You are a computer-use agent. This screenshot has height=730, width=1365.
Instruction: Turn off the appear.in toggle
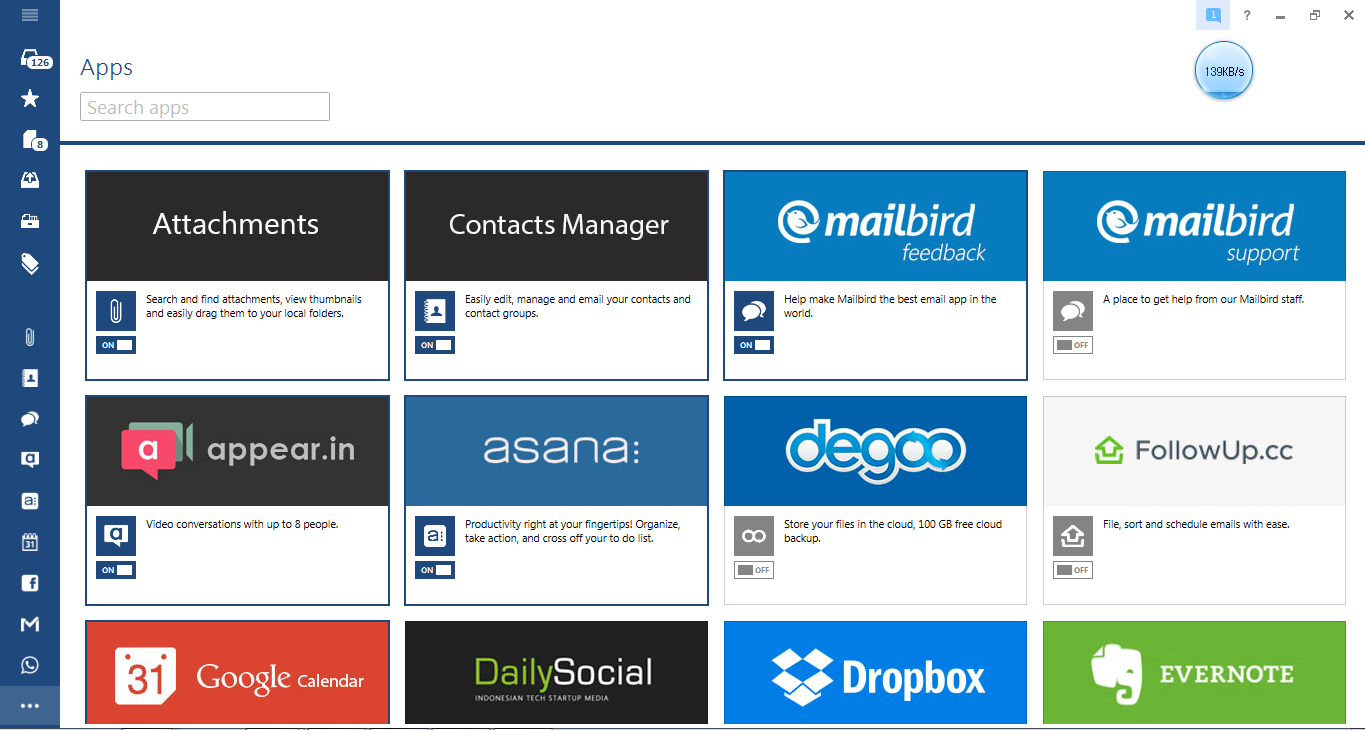coord(116,570)
